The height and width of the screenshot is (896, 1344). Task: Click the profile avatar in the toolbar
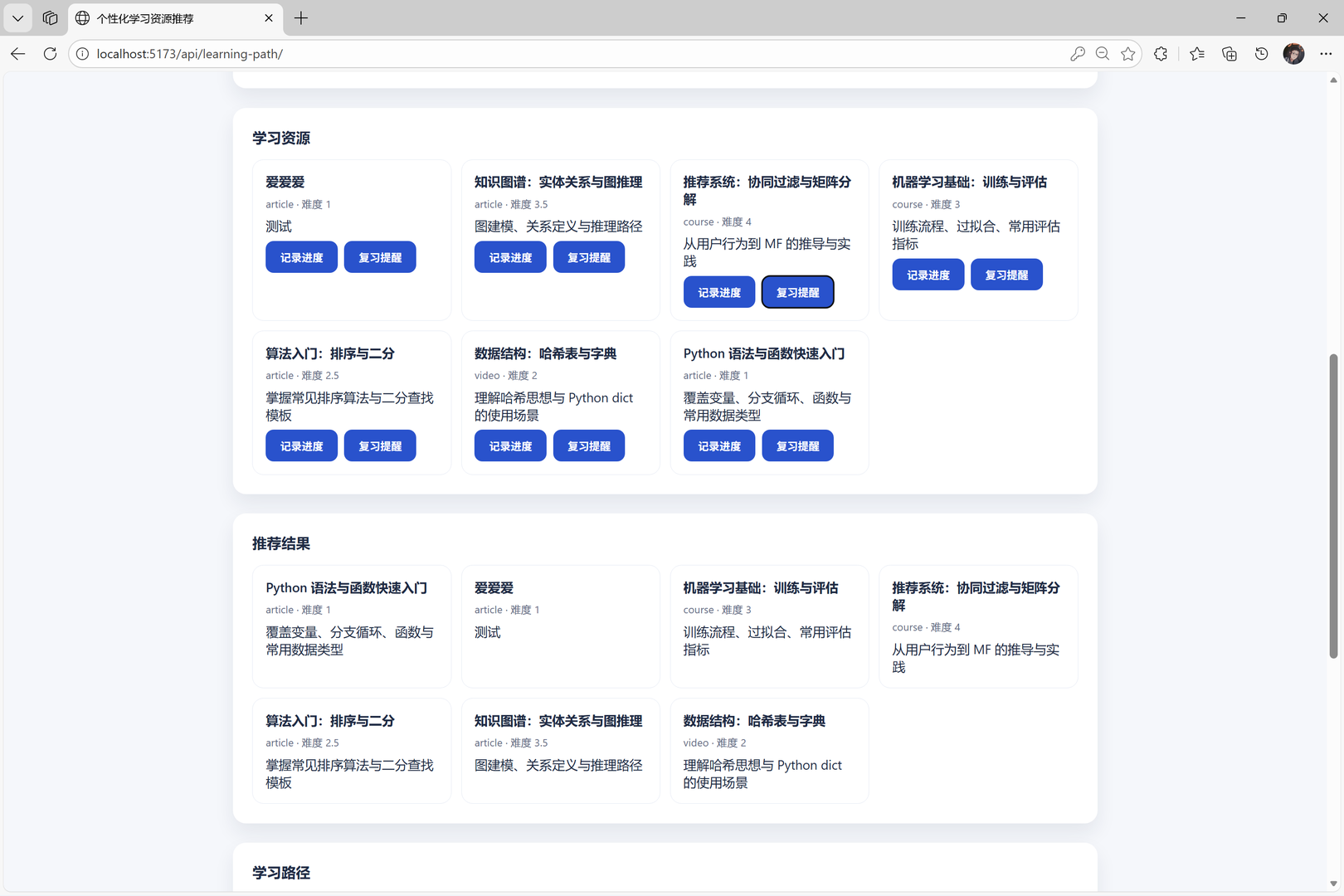[x=1293, y=53]
